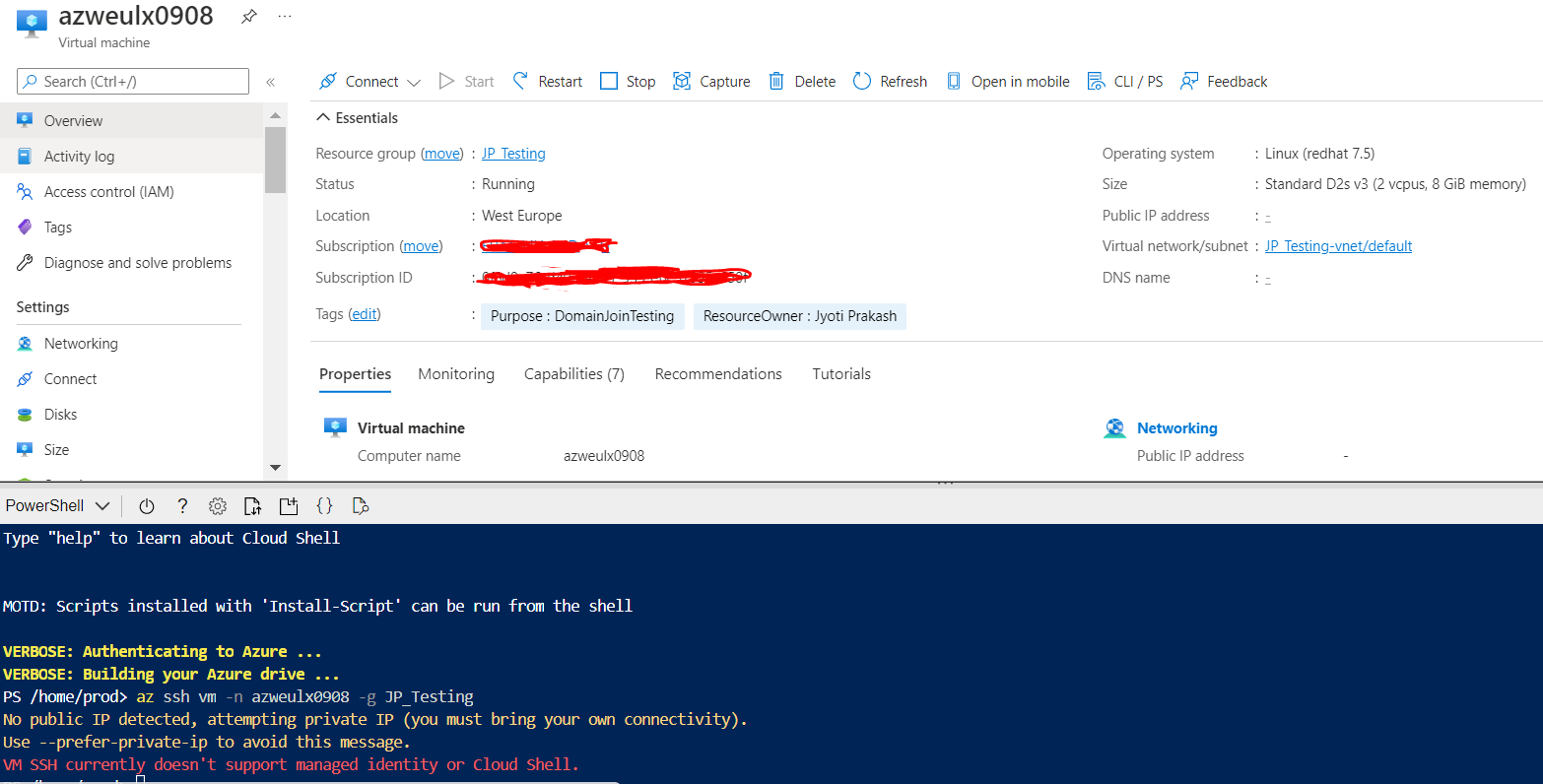
Task: Open the JP_Testing resource group link
Action: 512,153
